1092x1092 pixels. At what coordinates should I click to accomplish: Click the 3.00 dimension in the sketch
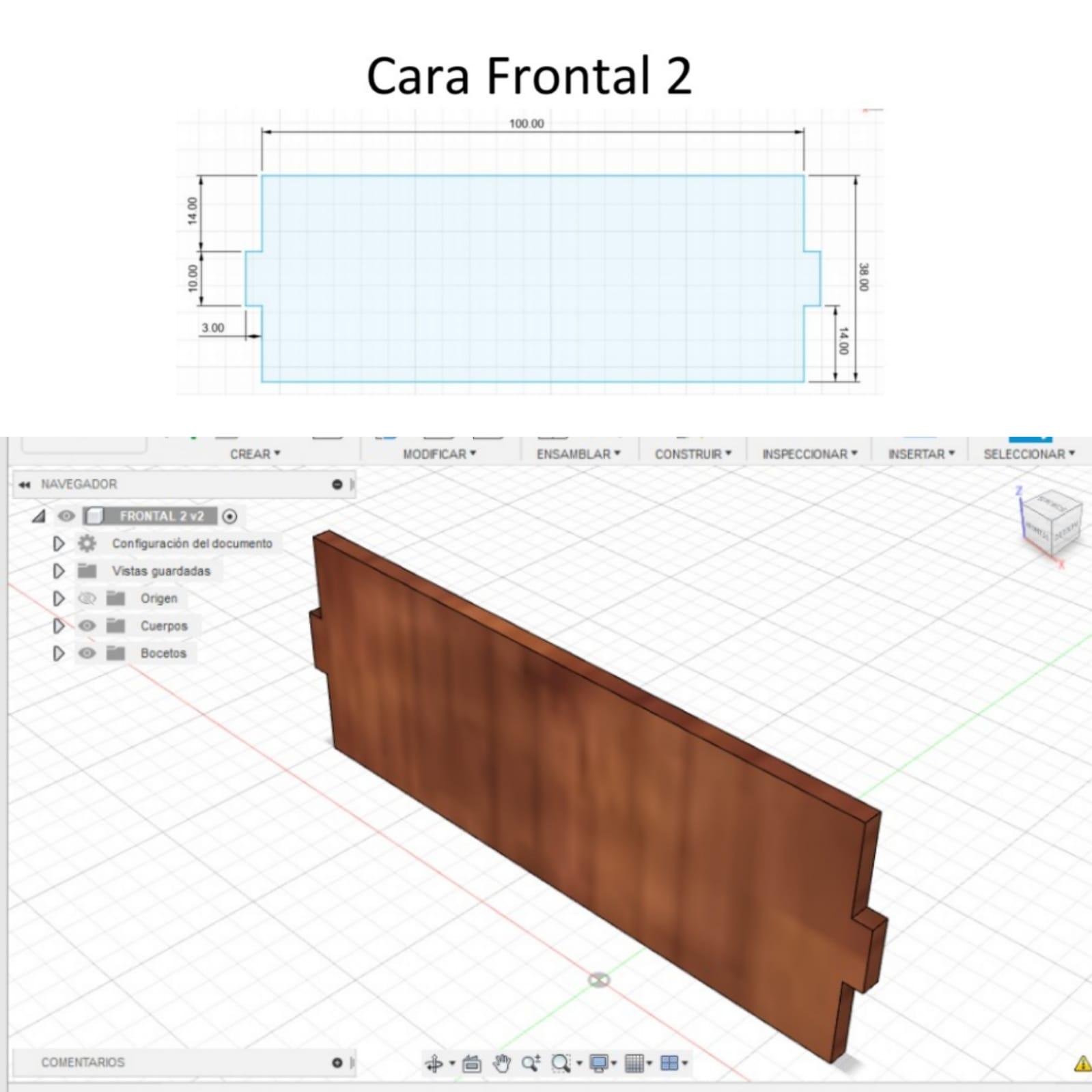tap(213, 328)
